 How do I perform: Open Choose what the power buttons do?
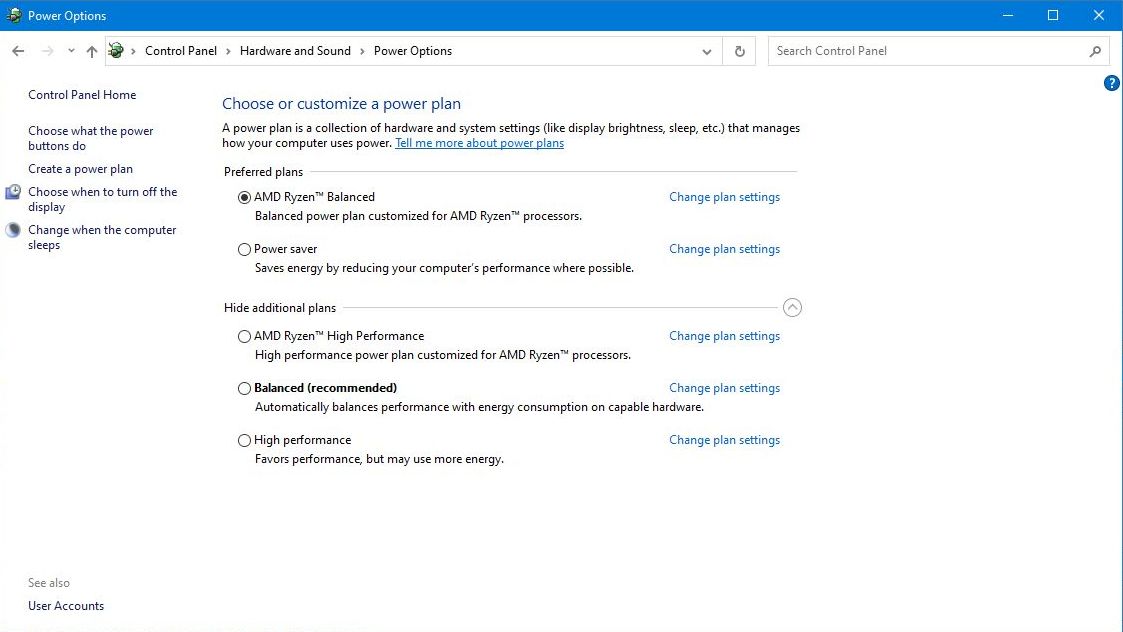90,138
